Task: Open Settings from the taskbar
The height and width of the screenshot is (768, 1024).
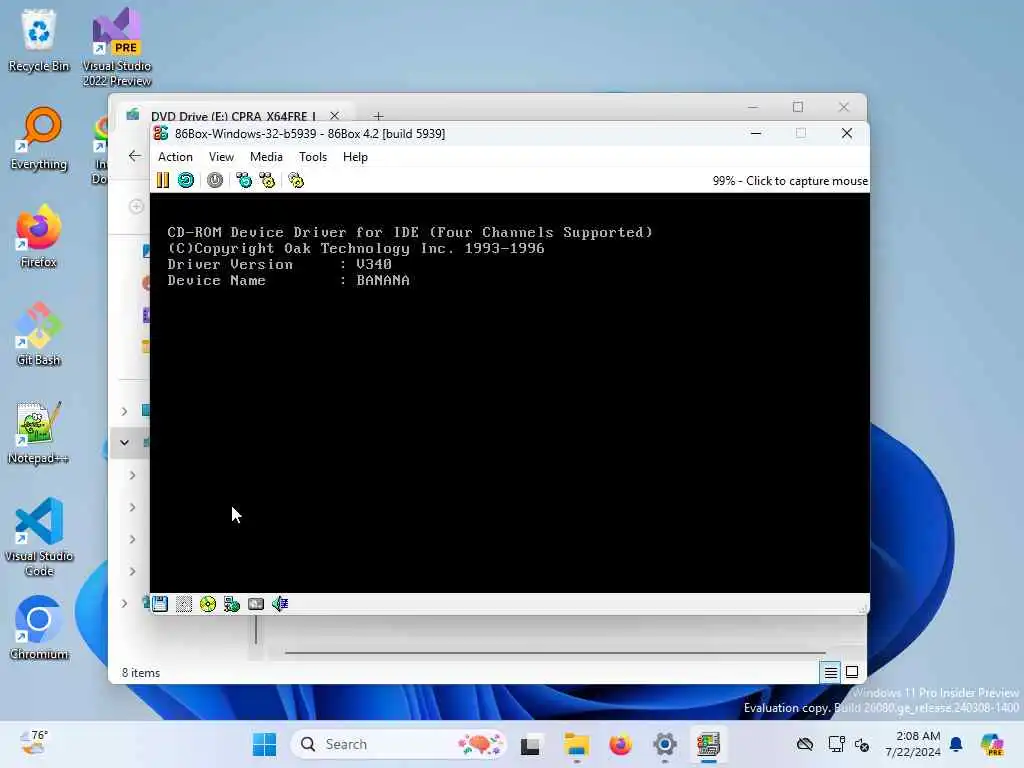Action: tap(665, 744)
